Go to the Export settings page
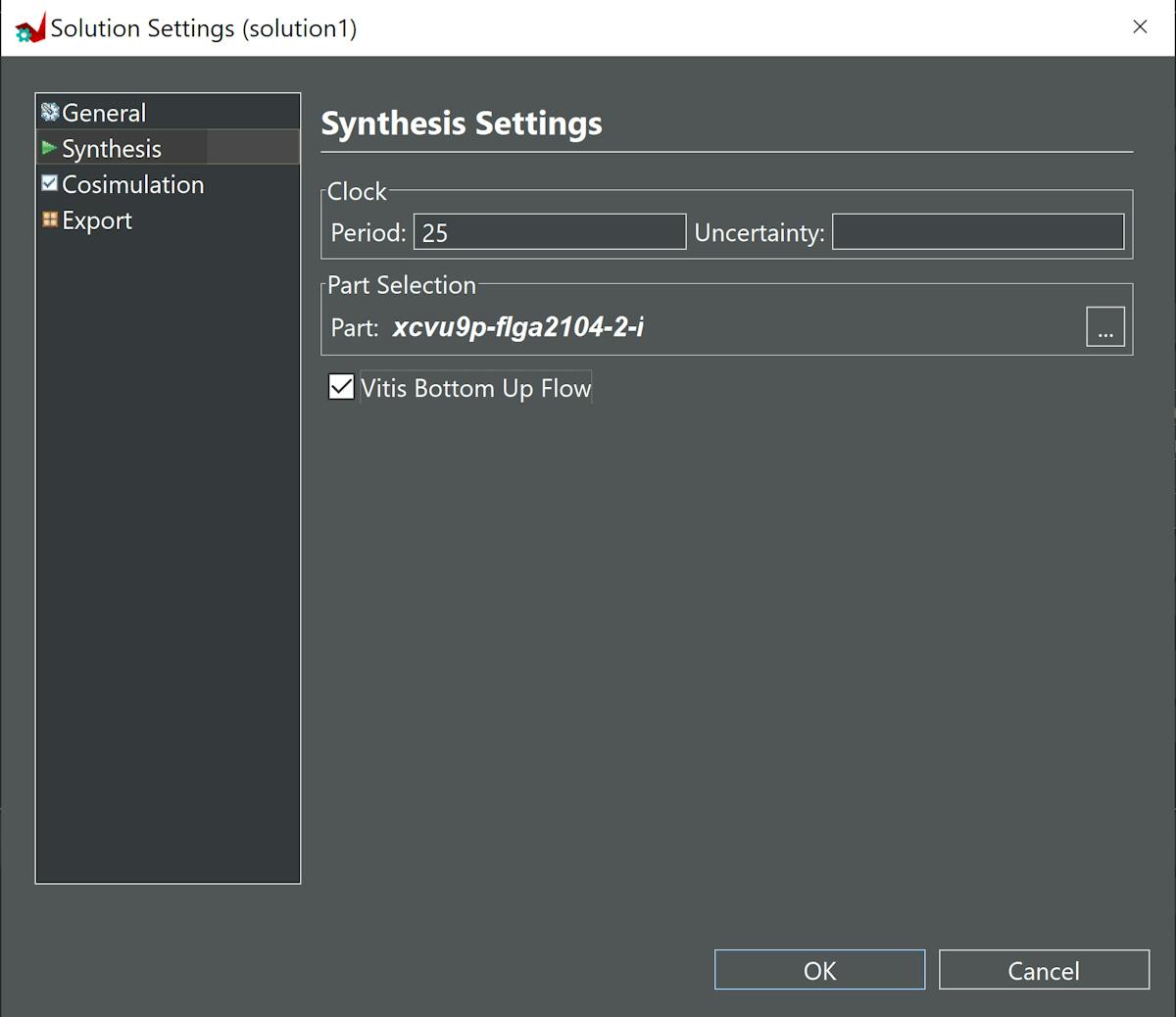 [97, 220]
